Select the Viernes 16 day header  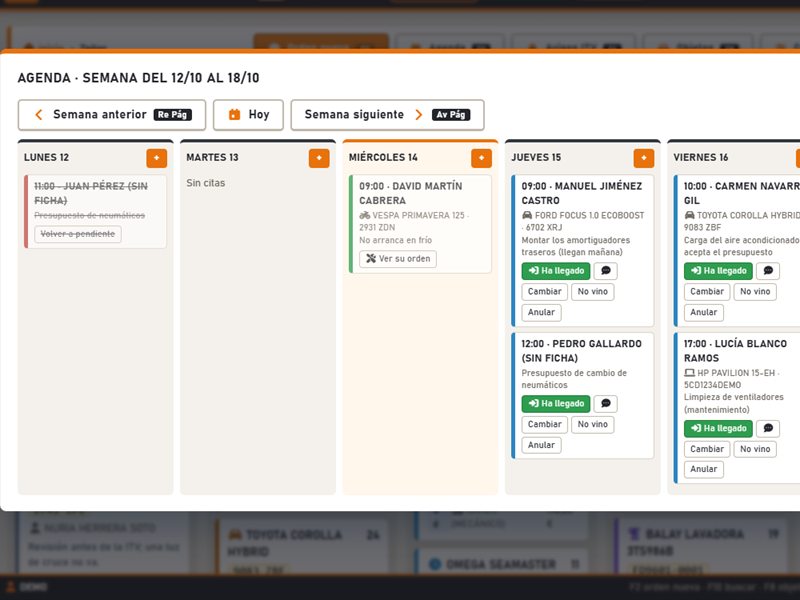click(x=701, y=158)
